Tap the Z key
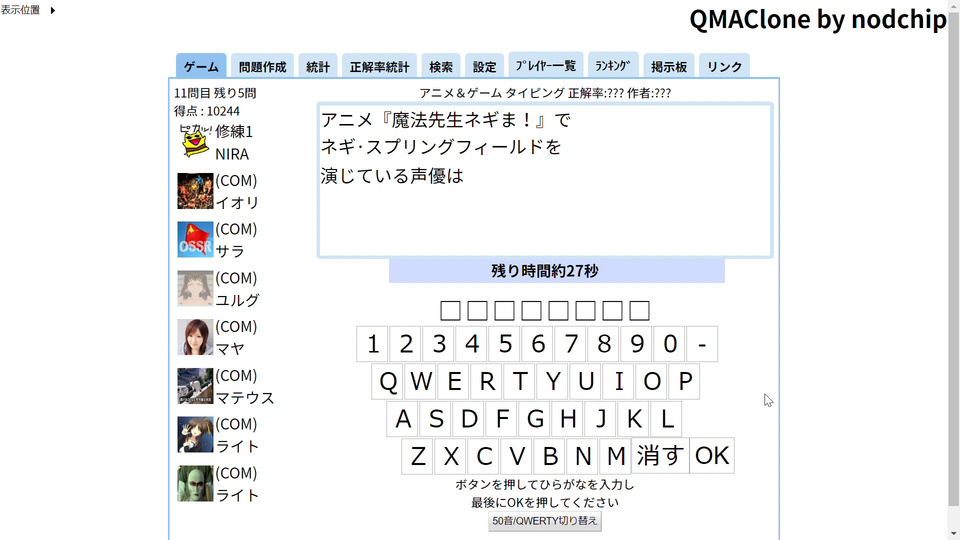The width and height of the screenshot is (960, 540). point(418,456)
